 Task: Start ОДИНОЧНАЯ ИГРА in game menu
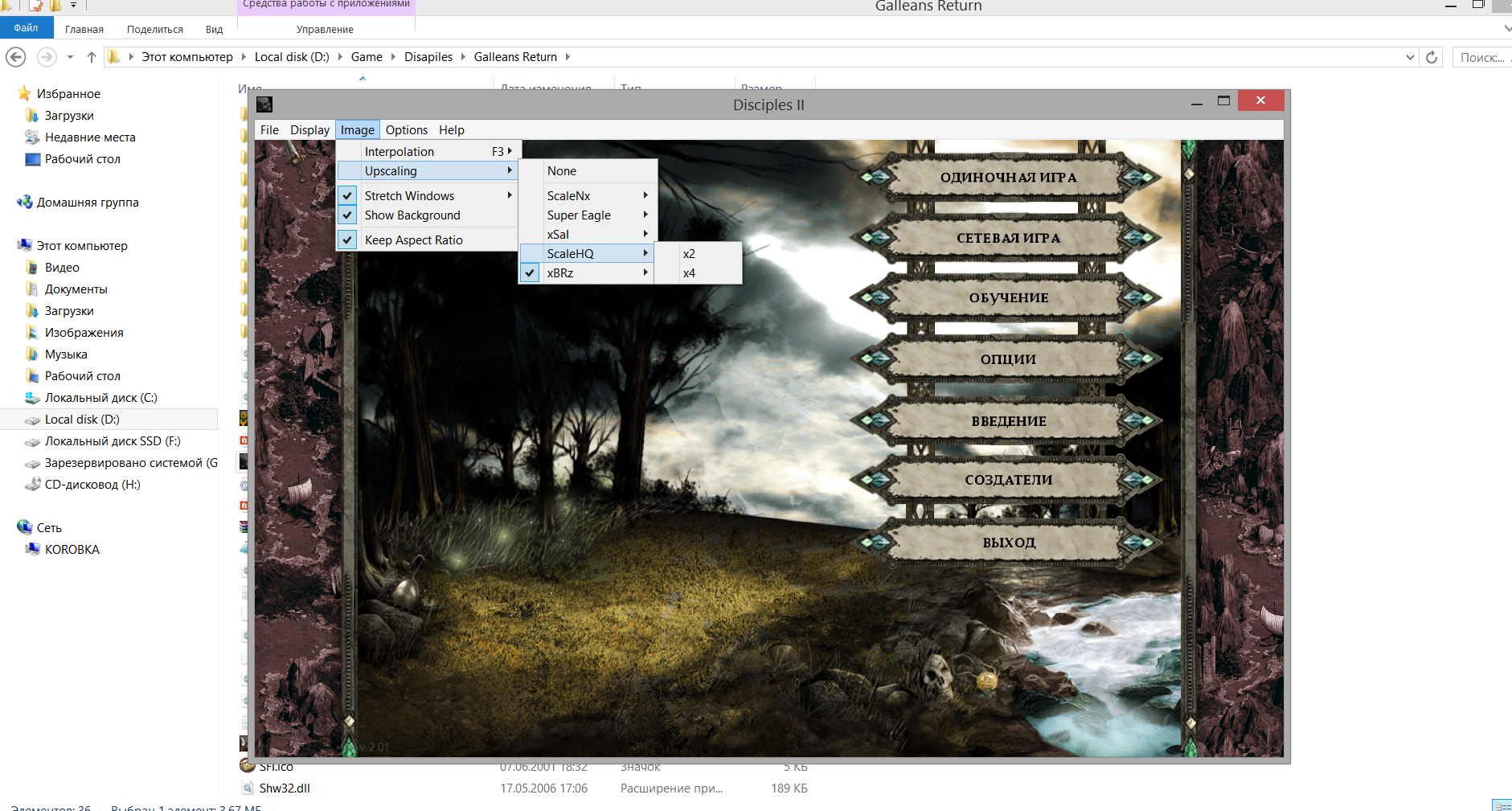(x=1008, y=178)
